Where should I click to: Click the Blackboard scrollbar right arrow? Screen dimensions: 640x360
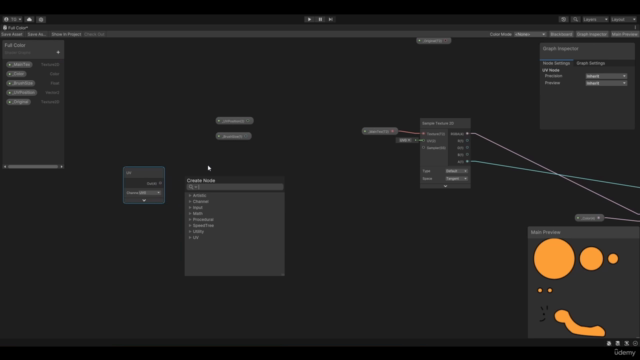tap(62, 167)
